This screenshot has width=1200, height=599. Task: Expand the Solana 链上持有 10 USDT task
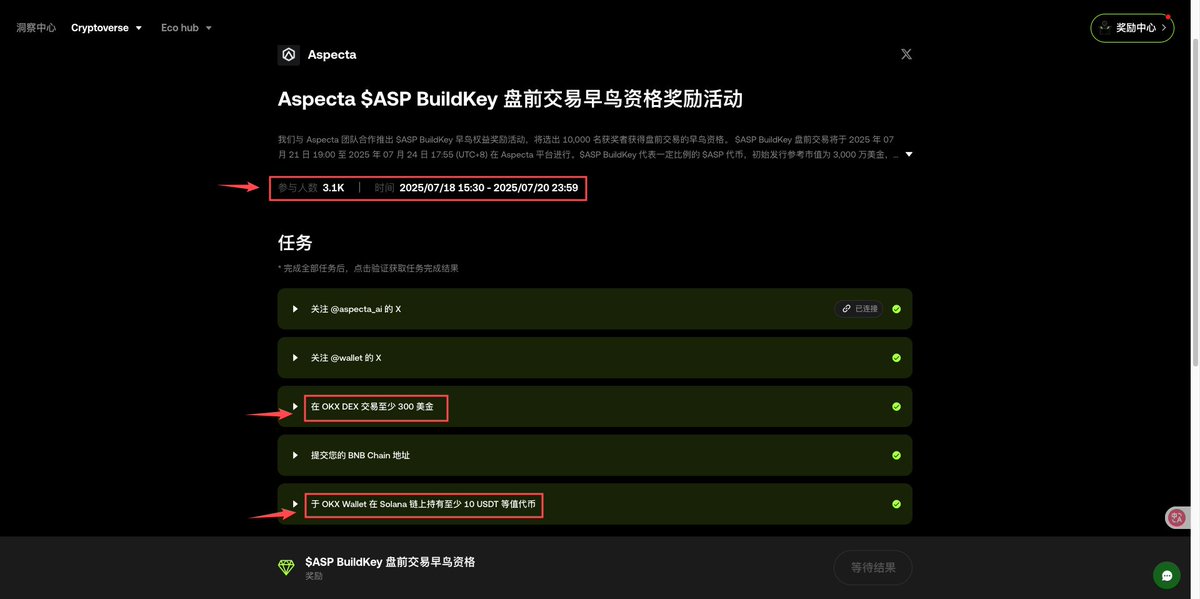pos(295,504)
